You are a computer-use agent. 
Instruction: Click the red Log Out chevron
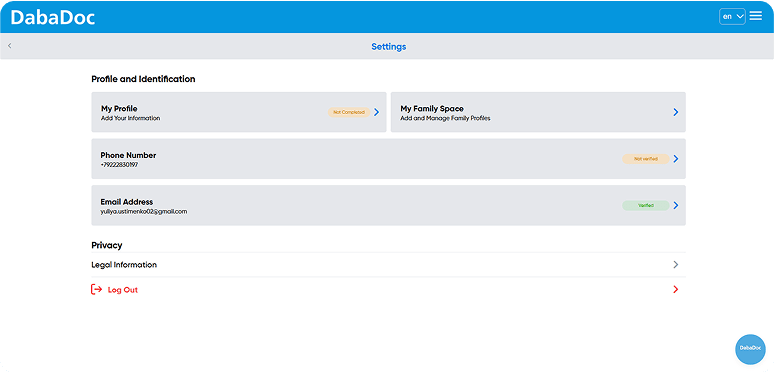pyautogui.click(x=676, y=290)
